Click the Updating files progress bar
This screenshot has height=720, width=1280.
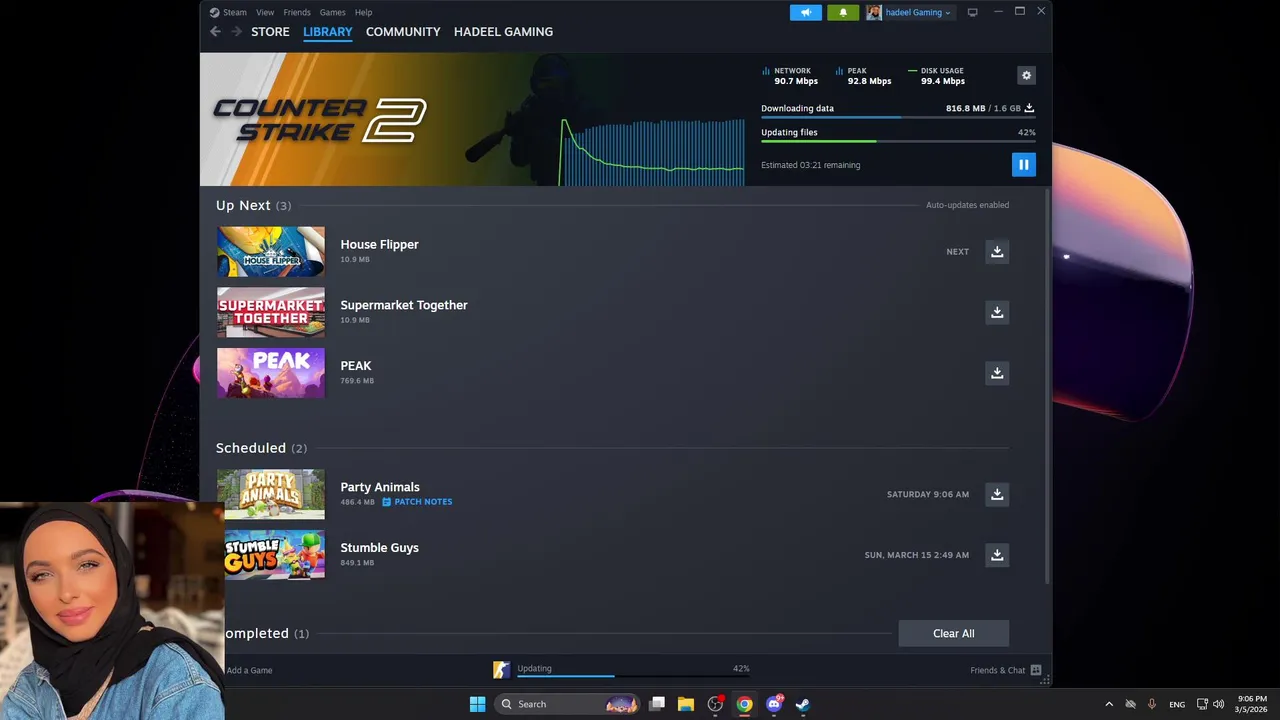coord(898,142)
